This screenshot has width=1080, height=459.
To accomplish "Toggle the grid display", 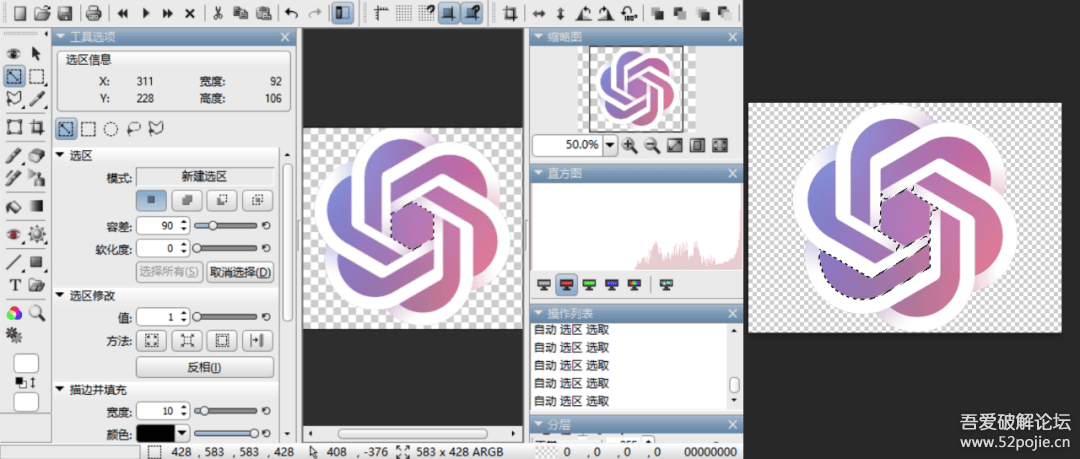I will [x=404, y=13].
